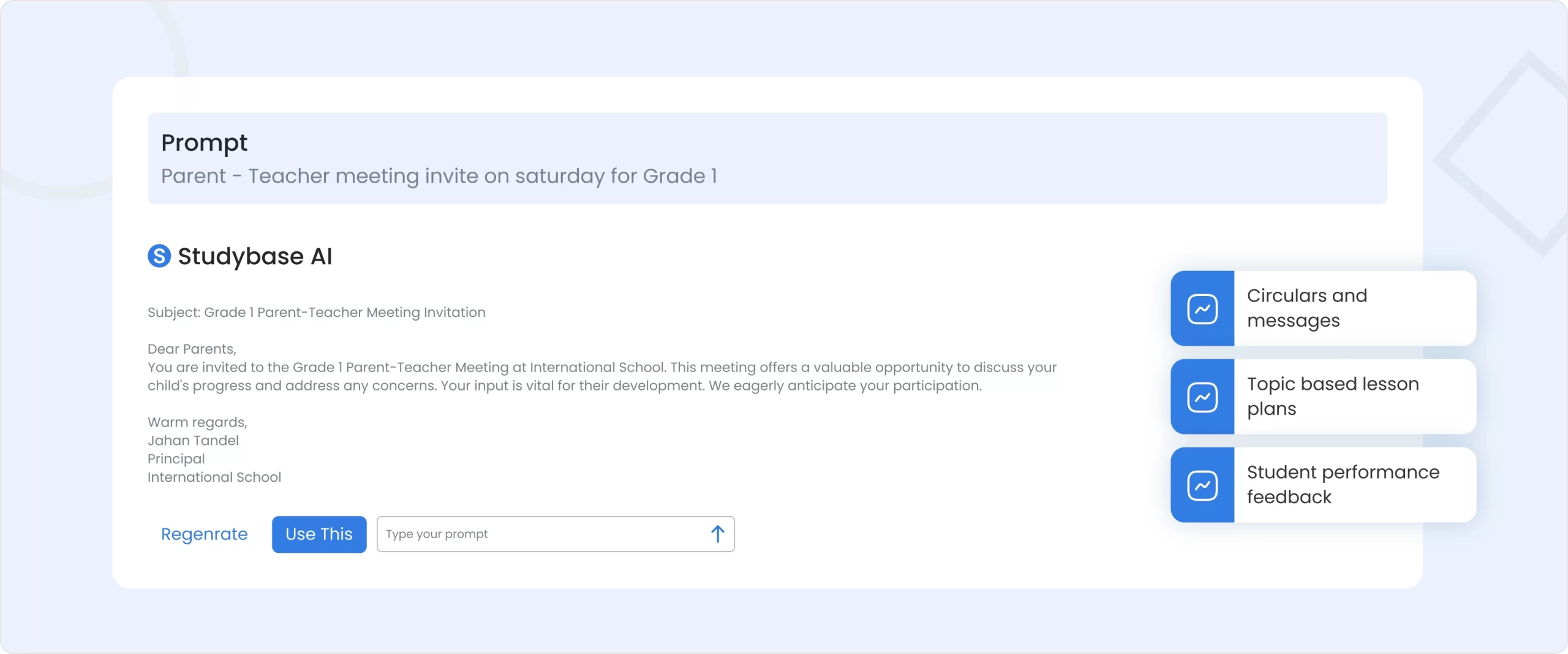The width and height of the screenshot is (1568, 654).
Task: Click the Subject line of the invitation
Action: point(316,313)
